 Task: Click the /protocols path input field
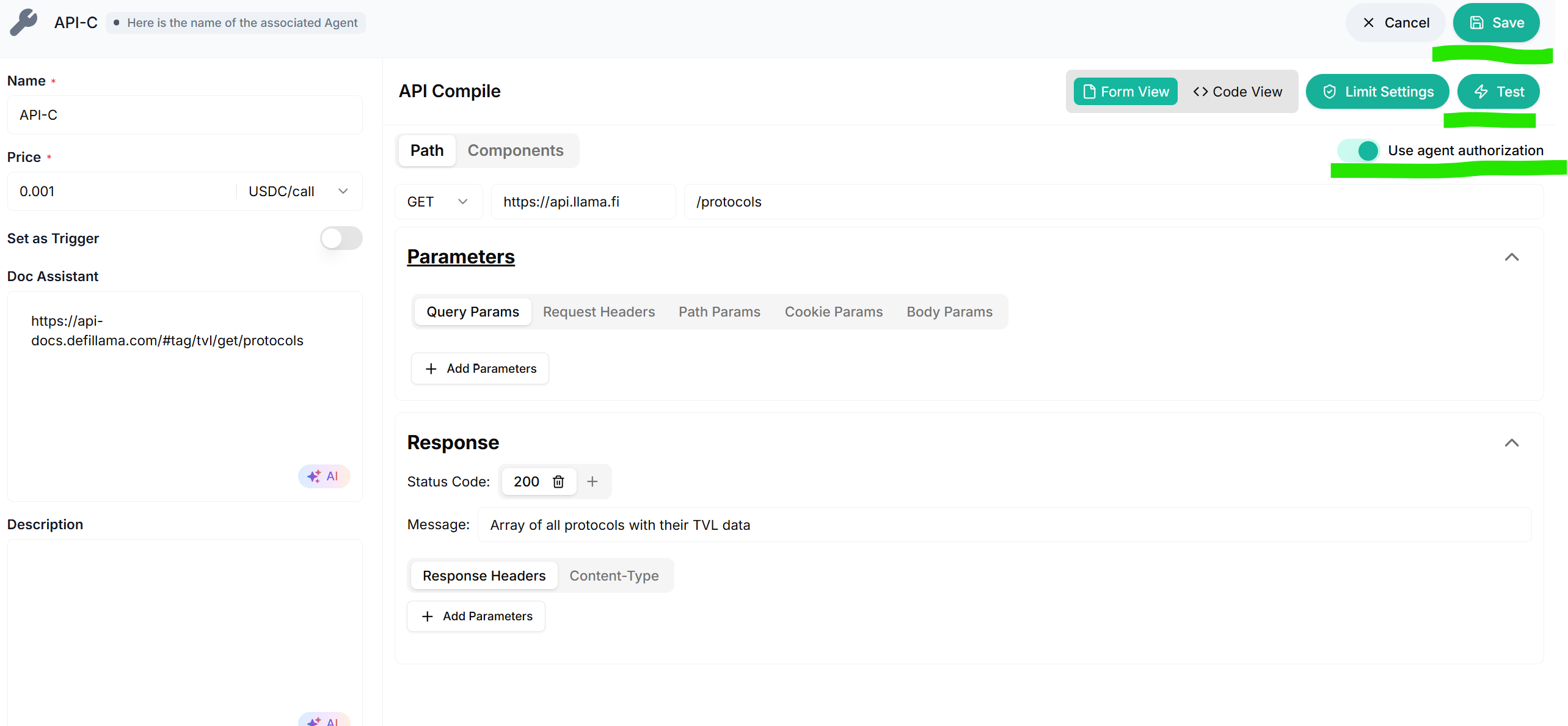click(x=1112, y=202)
